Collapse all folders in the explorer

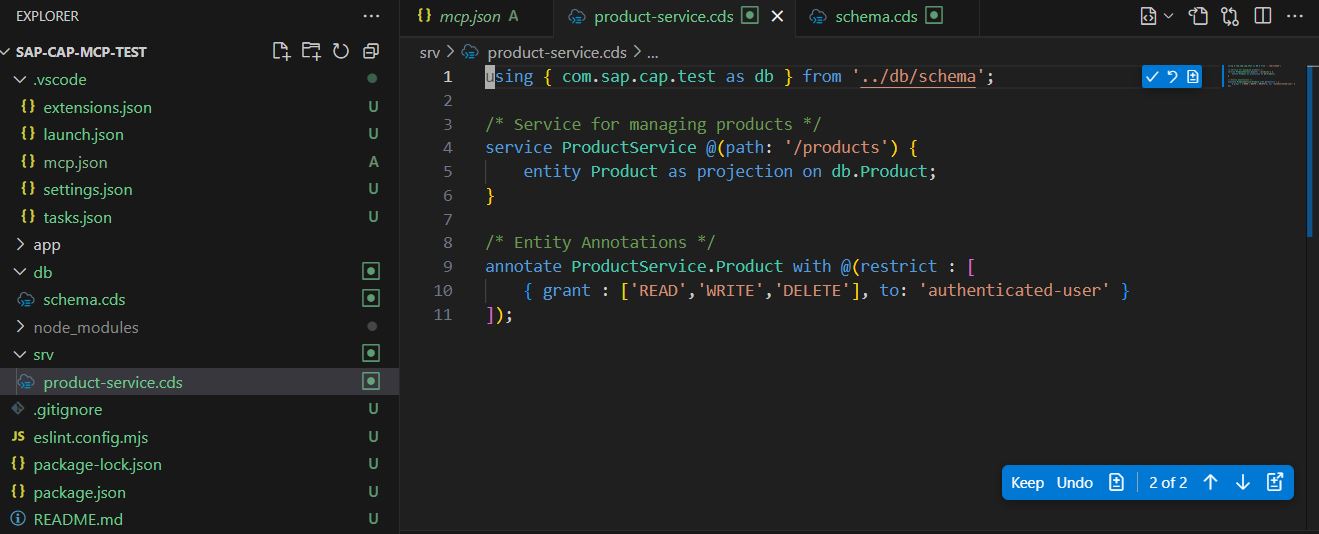coord(370,51)
